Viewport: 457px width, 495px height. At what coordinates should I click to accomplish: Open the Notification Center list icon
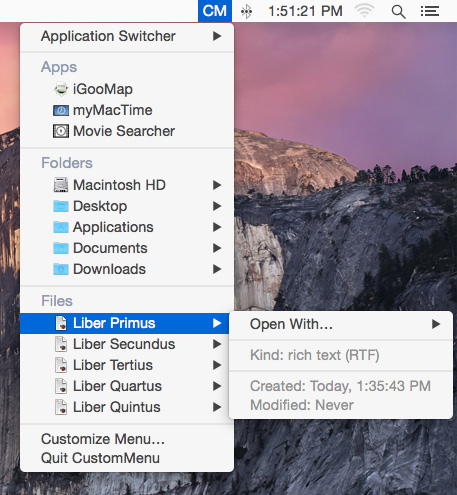pos(430,11)
